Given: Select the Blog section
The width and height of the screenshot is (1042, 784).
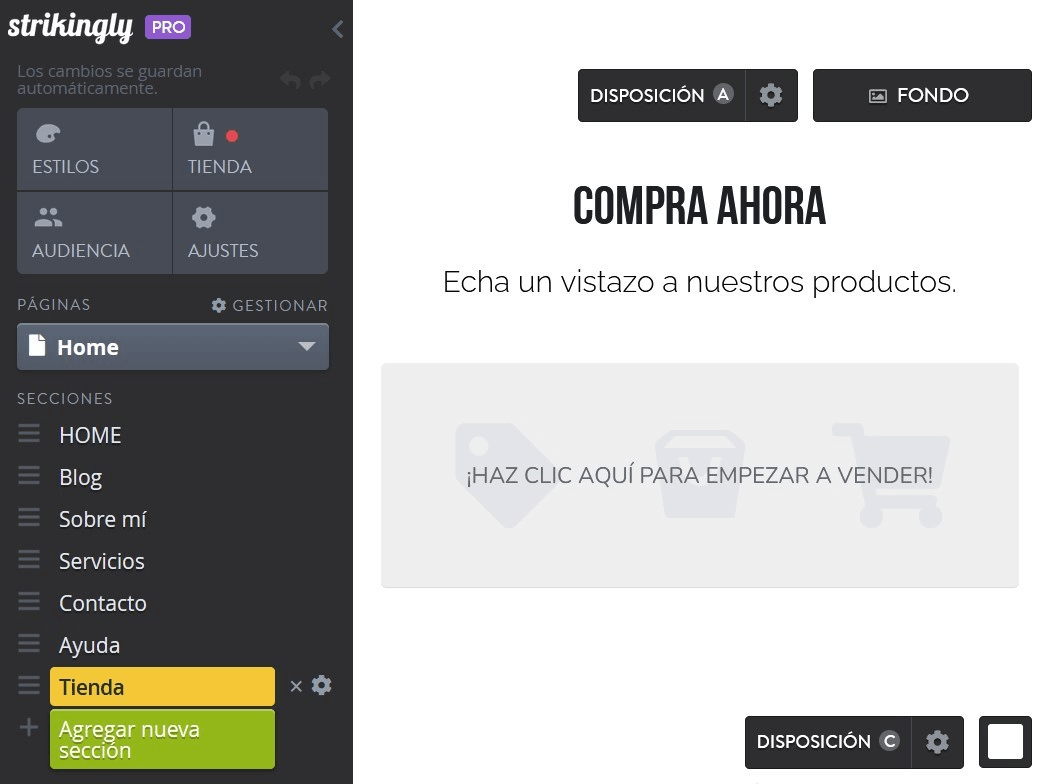Looking at the screenshot, I should pos(80,477).
